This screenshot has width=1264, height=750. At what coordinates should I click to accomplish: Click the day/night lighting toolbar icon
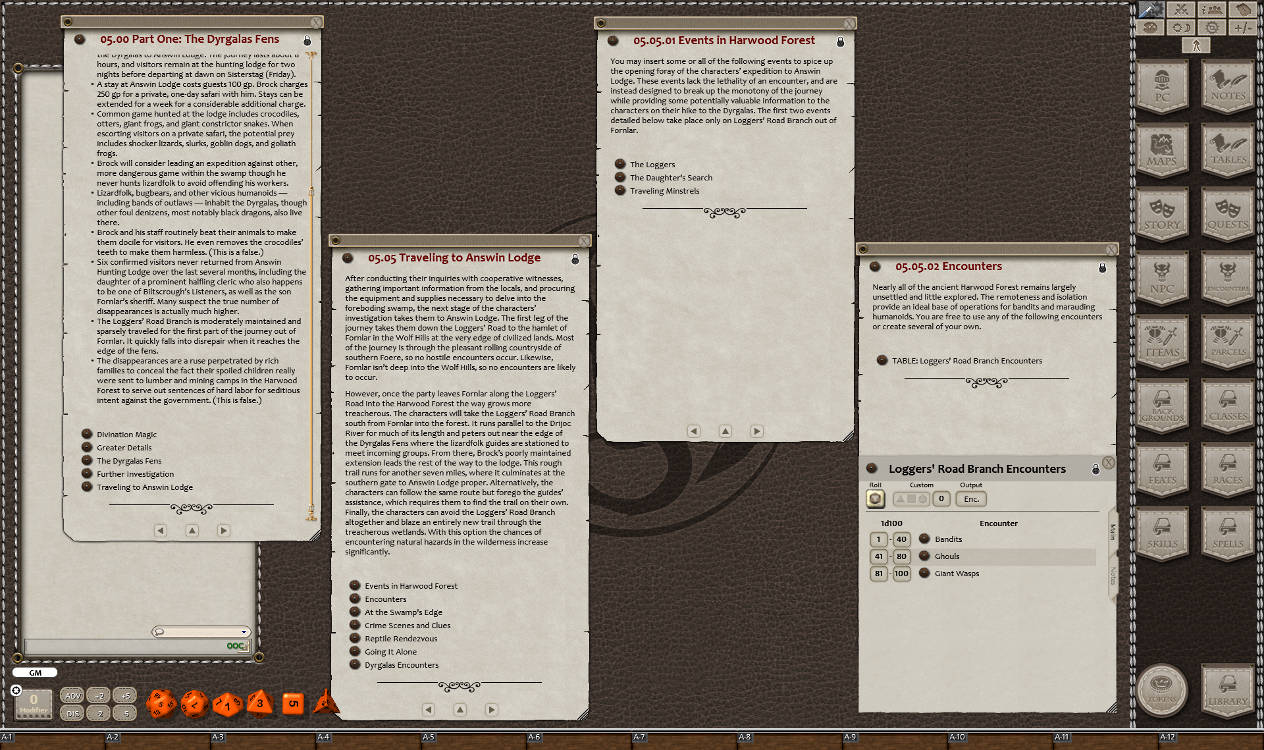1179,28
